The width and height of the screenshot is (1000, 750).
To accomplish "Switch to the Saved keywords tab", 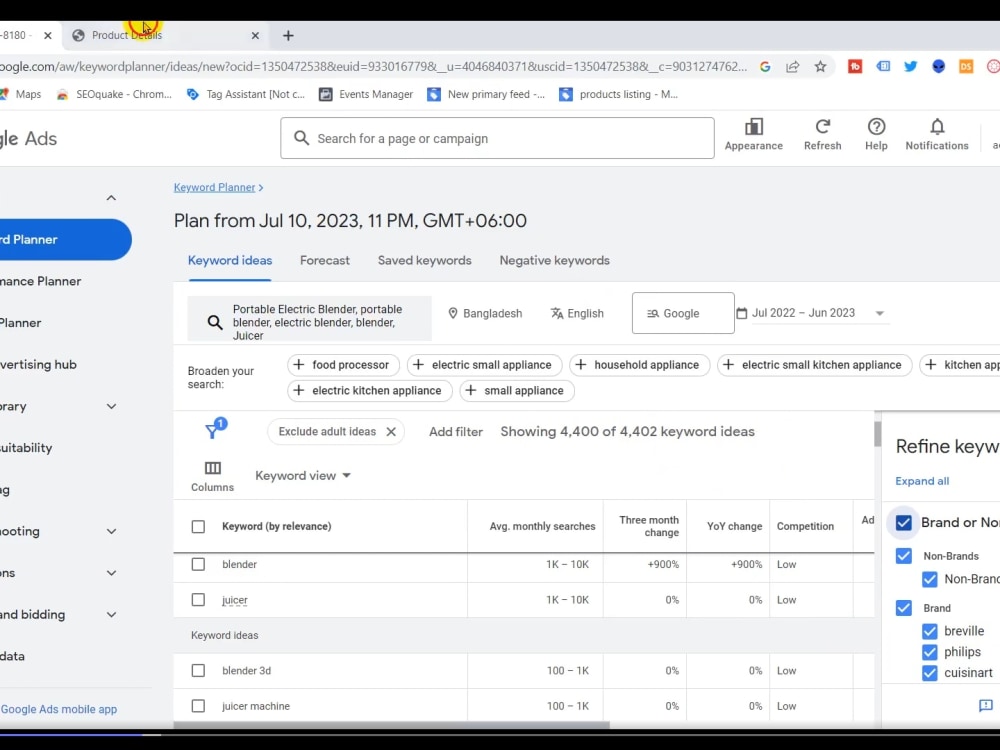I will click(425, 261).
